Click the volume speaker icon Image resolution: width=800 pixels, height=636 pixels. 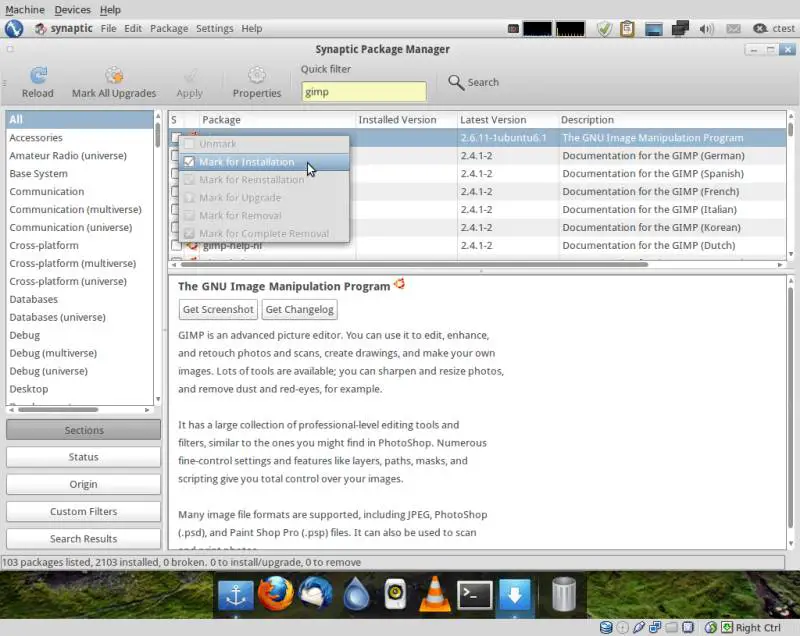(x=707, y=29)
